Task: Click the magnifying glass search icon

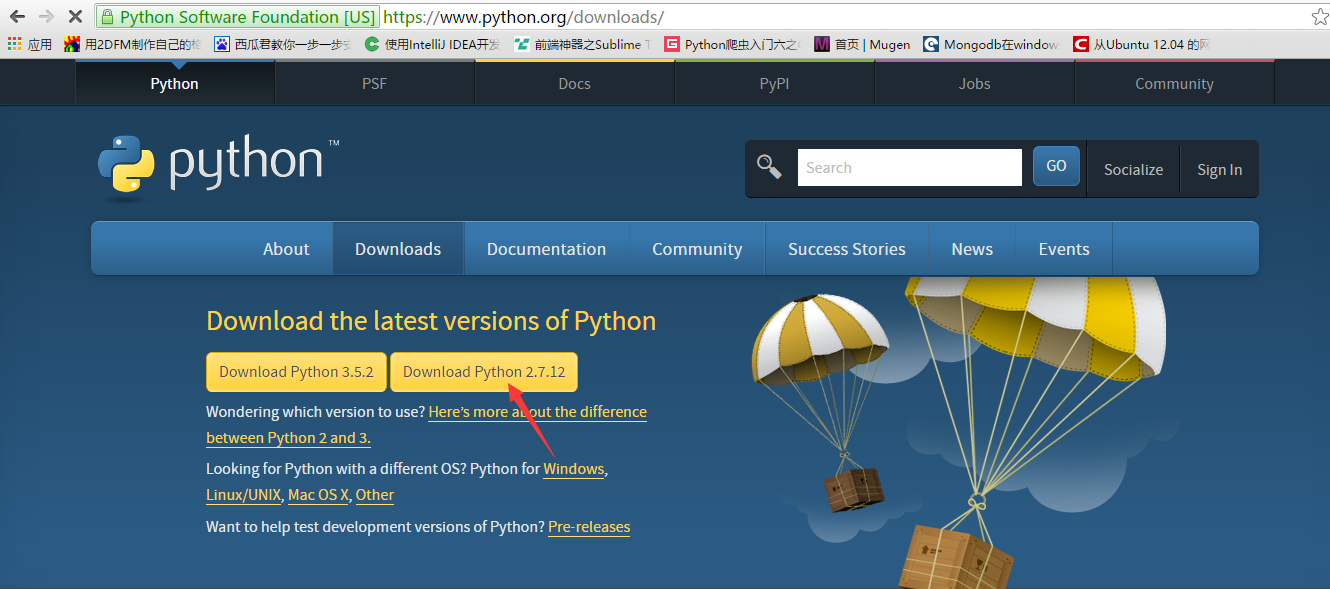Action: coord(769,167)
